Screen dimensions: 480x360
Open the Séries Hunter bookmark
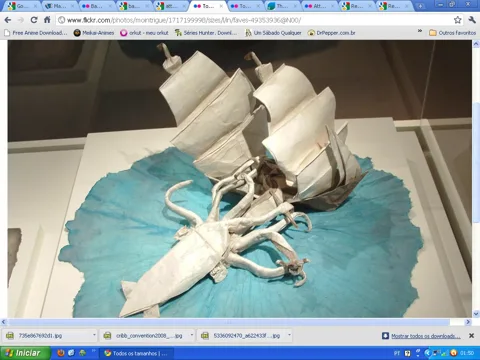tap(206, 33)
